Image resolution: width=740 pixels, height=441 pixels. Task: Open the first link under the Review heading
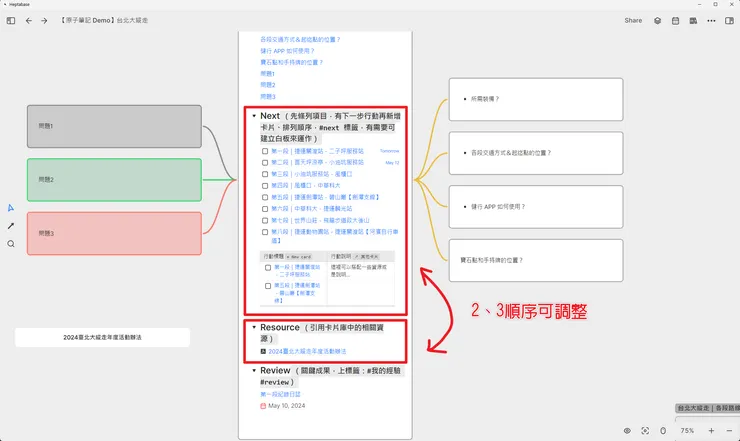(x=280, y=394)
